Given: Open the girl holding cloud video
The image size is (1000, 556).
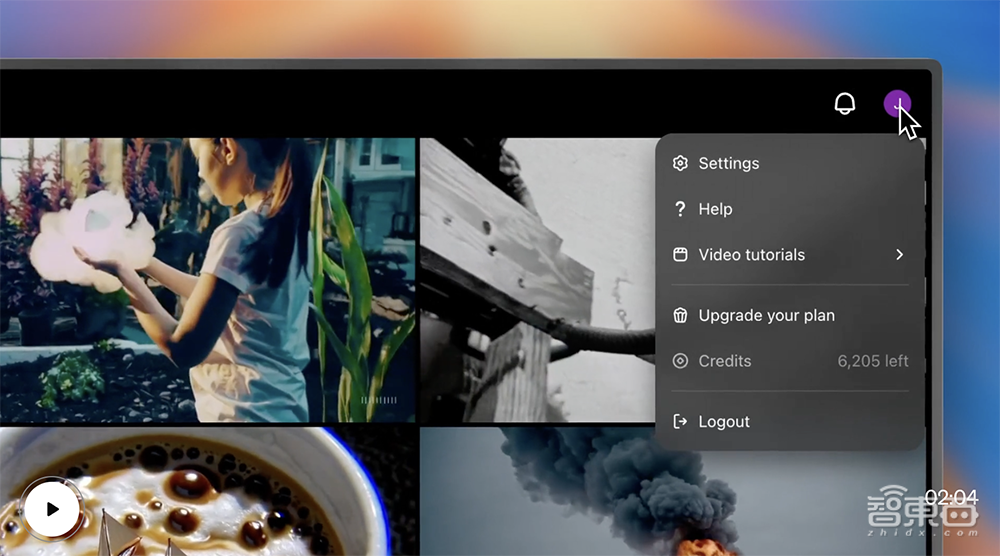Looking at the screenshot, I should point(207,280).
